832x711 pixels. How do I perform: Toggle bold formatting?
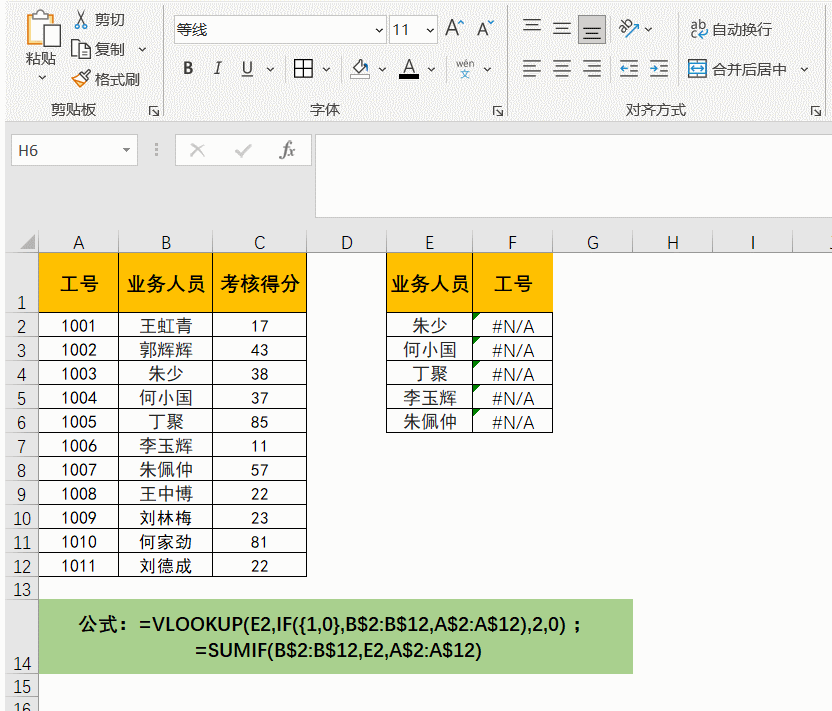click(x=187, y=68)
